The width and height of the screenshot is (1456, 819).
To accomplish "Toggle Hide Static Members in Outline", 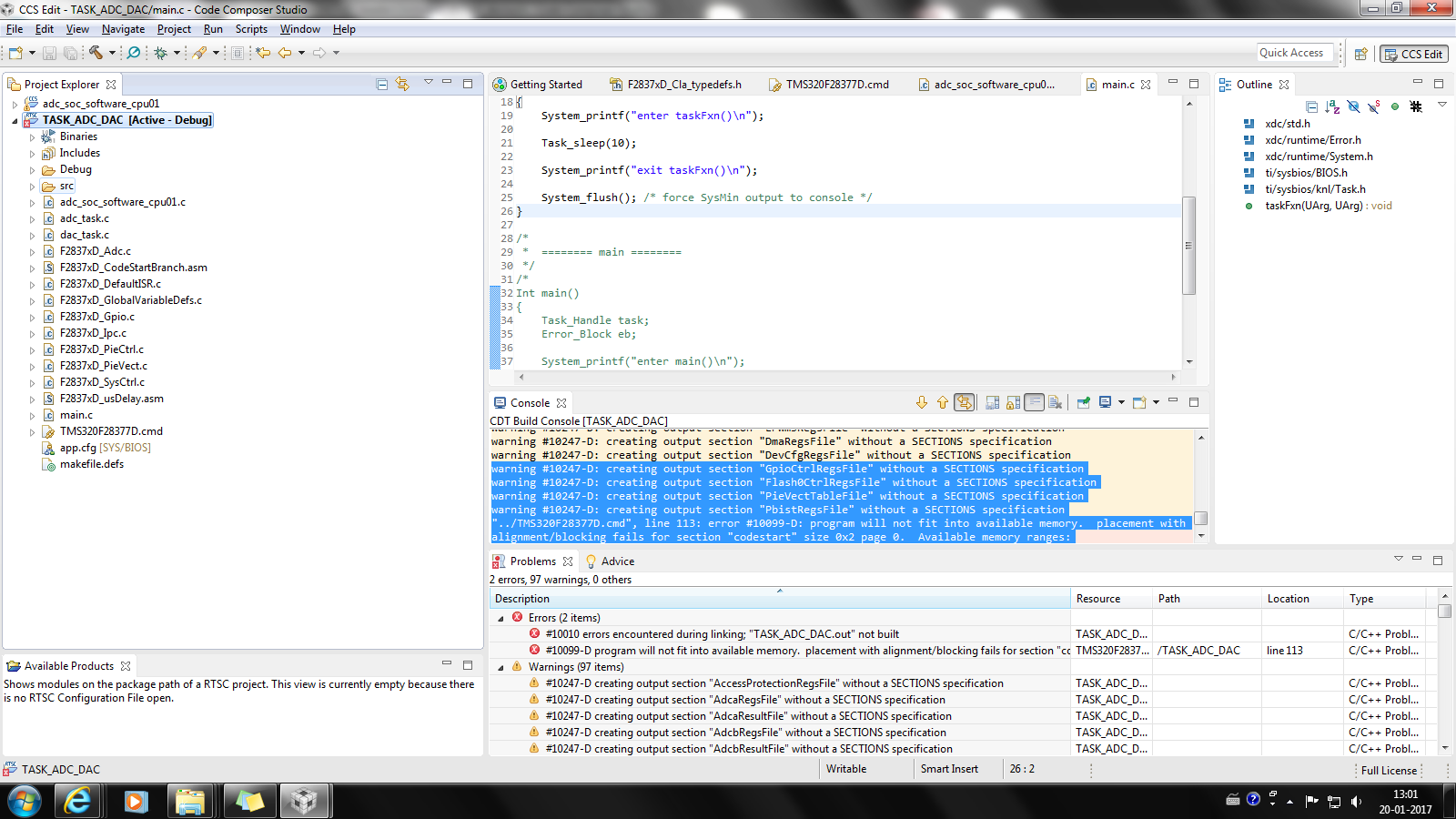I will click(x=1373, y=106).
